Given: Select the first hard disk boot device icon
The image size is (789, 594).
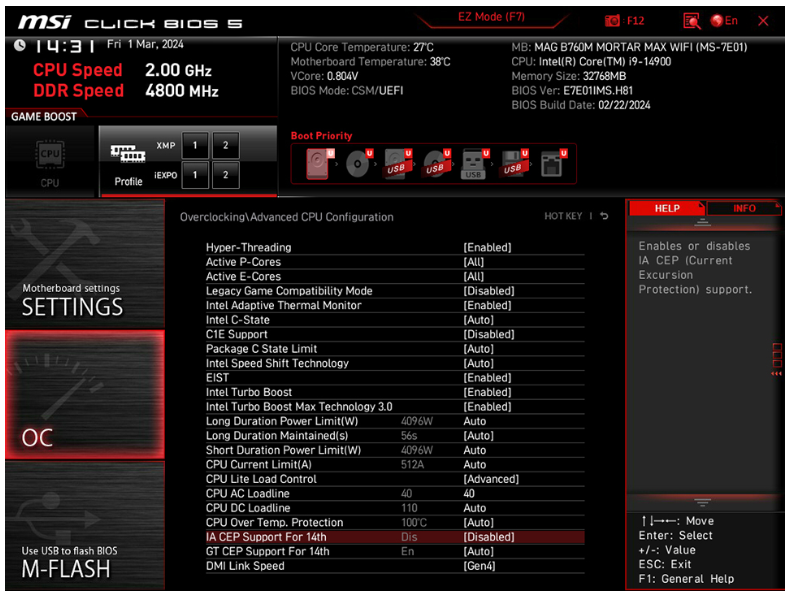Looking at the screenshot, I should [x=319, y=164].
